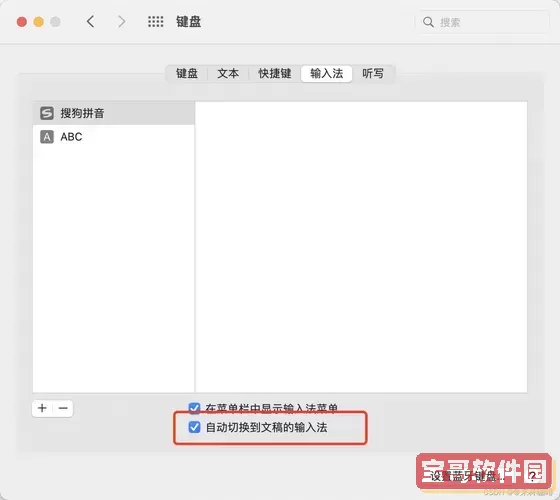Go back with the left chevron
Viewport: 560px width, 500px height.
(91, 22)
